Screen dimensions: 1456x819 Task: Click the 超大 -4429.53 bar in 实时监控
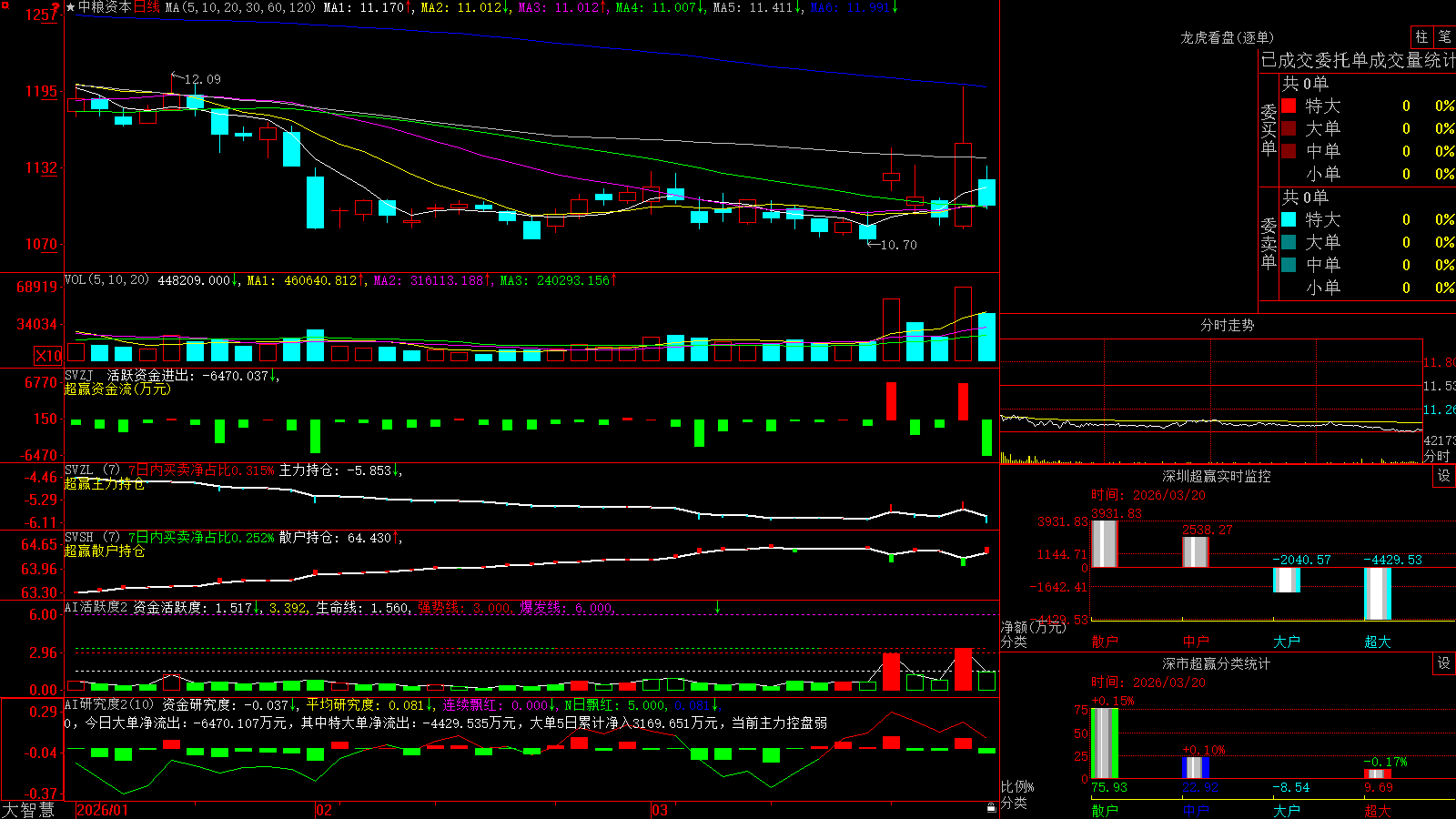pyautogui.click(x=1377, y=593)
